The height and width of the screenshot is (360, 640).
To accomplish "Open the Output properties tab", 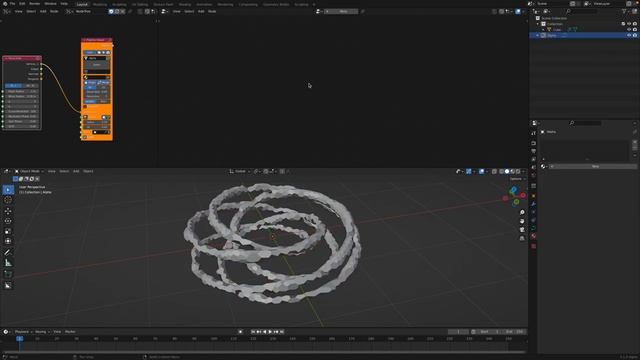I will [533, 151].
